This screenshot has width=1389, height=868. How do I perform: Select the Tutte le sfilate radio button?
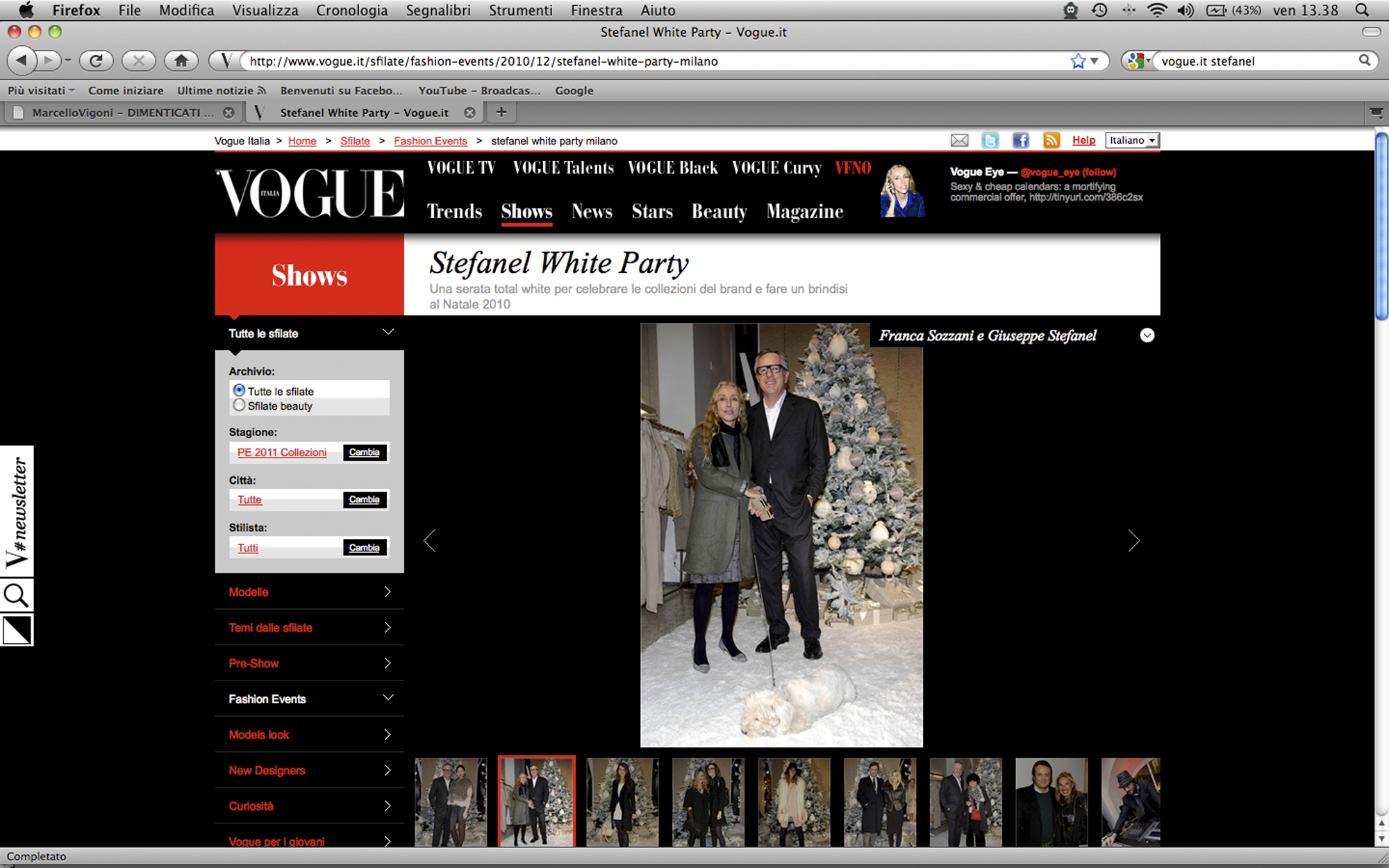coord(239,390)
